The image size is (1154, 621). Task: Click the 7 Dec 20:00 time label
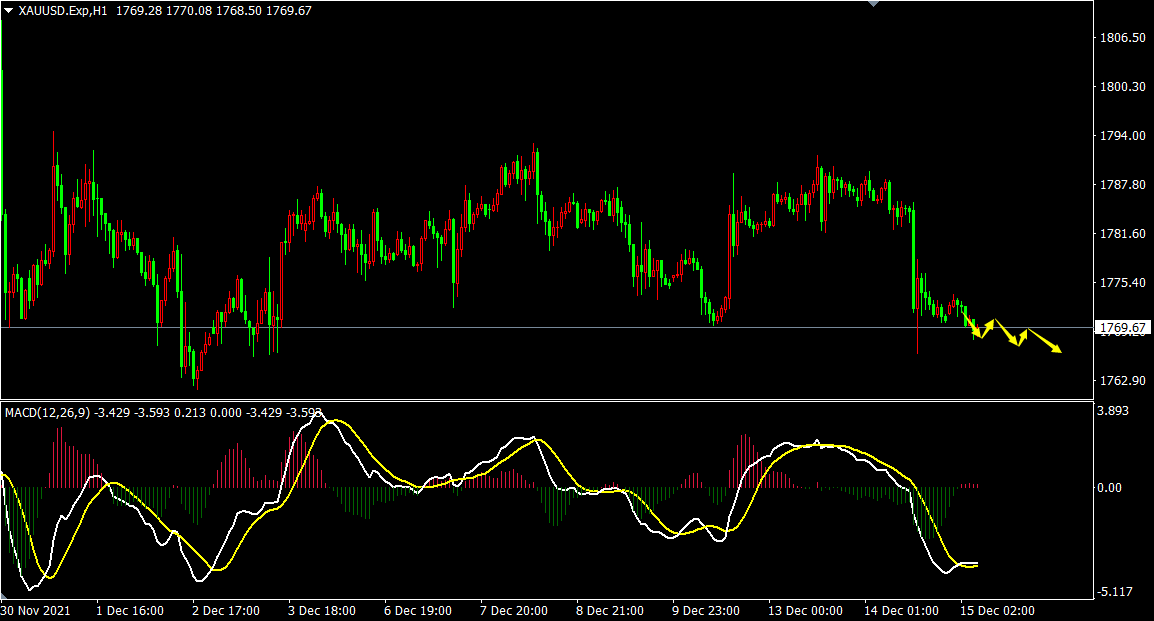(513, 610)
